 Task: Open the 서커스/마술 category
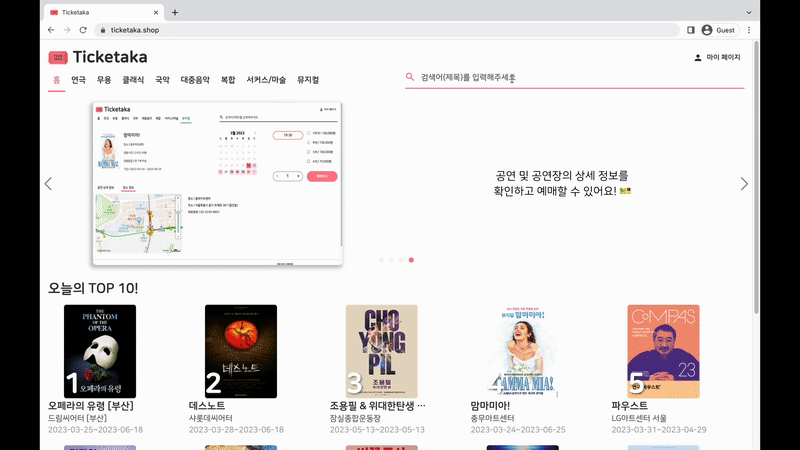[x=266, y=80]
